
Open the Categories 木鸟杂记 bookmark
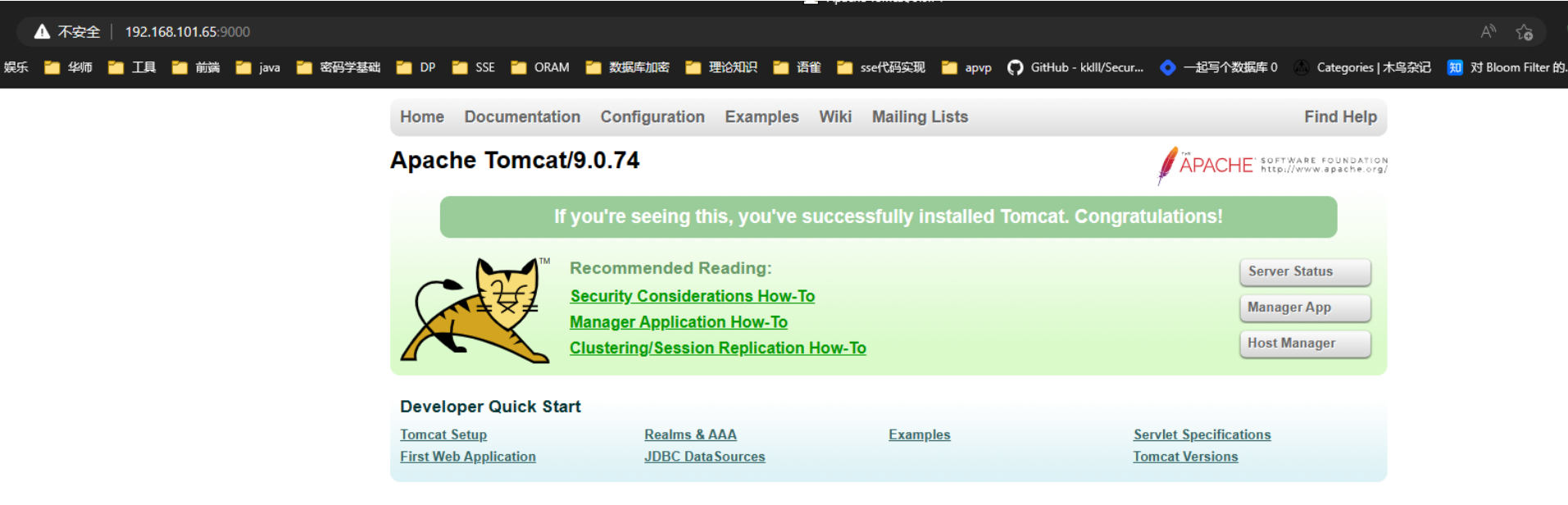point(1362,67)
